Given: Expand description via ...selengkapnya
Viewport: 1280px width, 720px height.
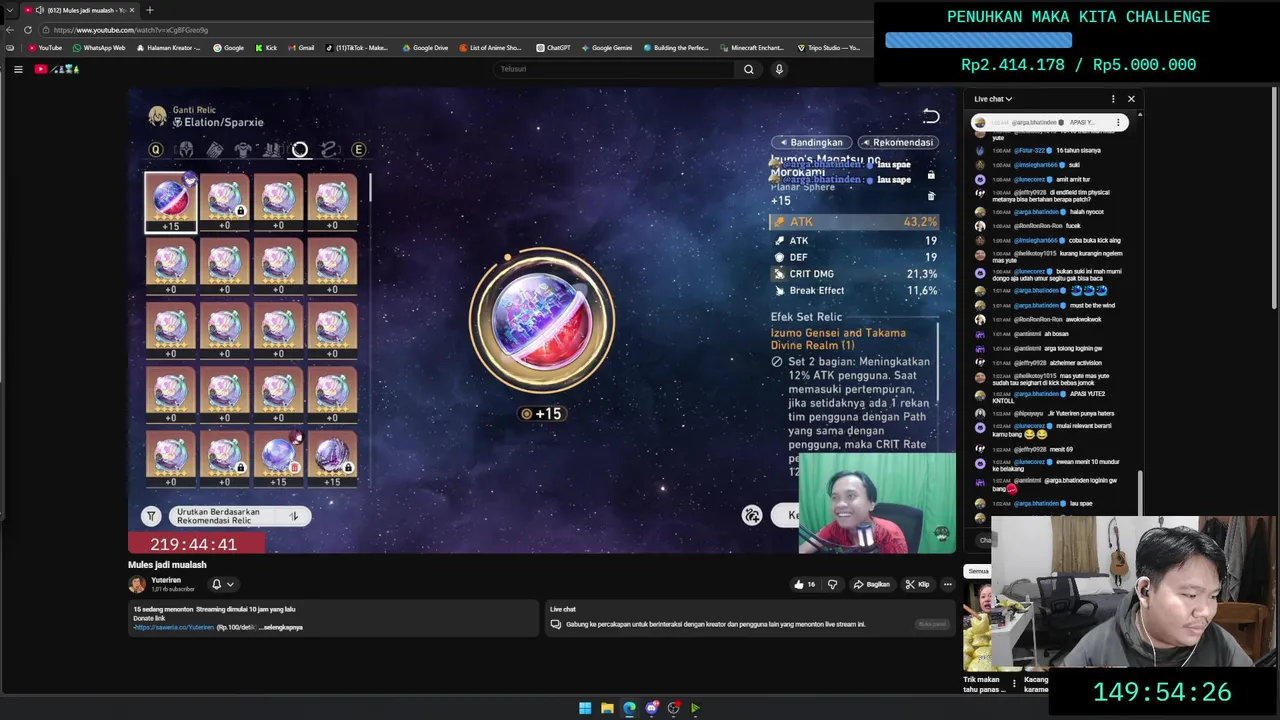Looking at the screenshot, I should pos(279,627).
